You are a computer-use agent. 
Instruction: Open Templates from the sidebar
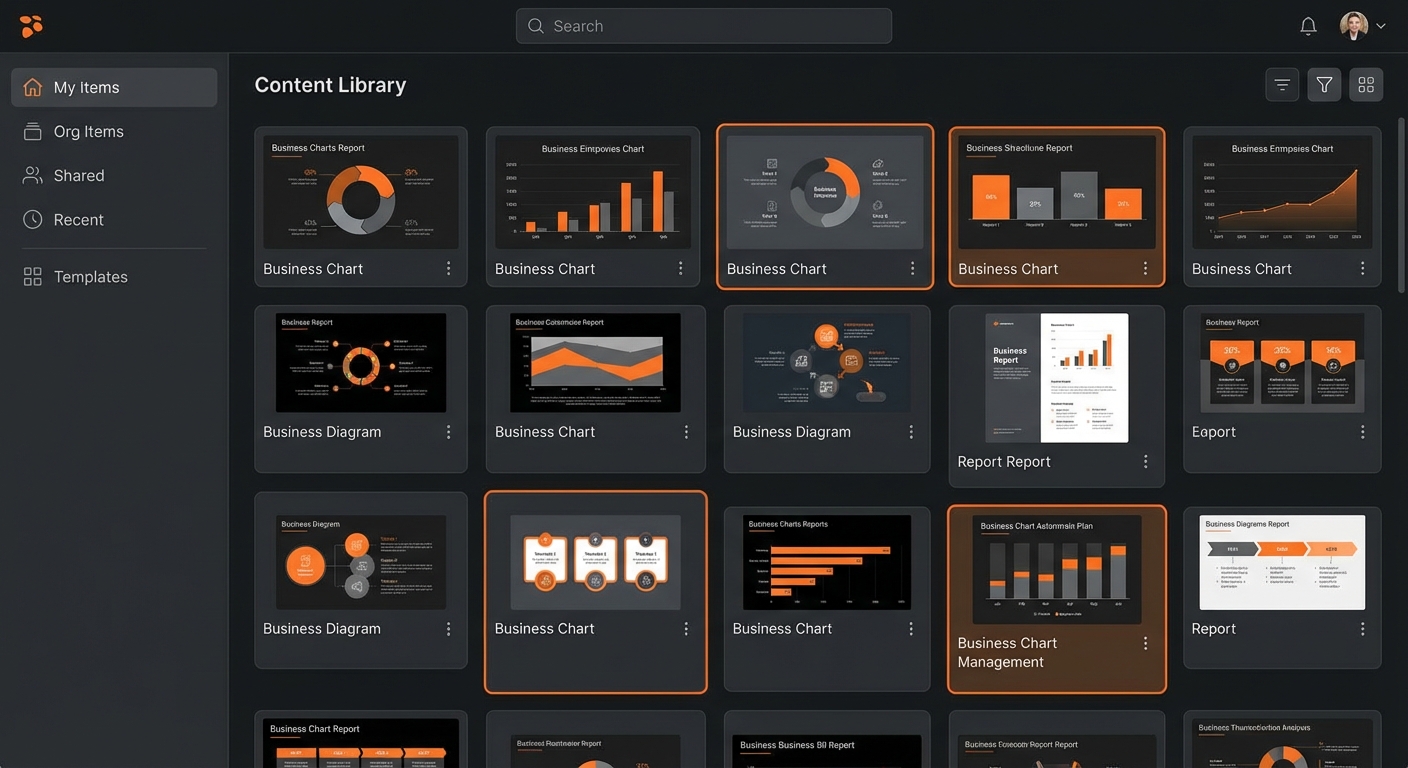(x=90, y=277)
